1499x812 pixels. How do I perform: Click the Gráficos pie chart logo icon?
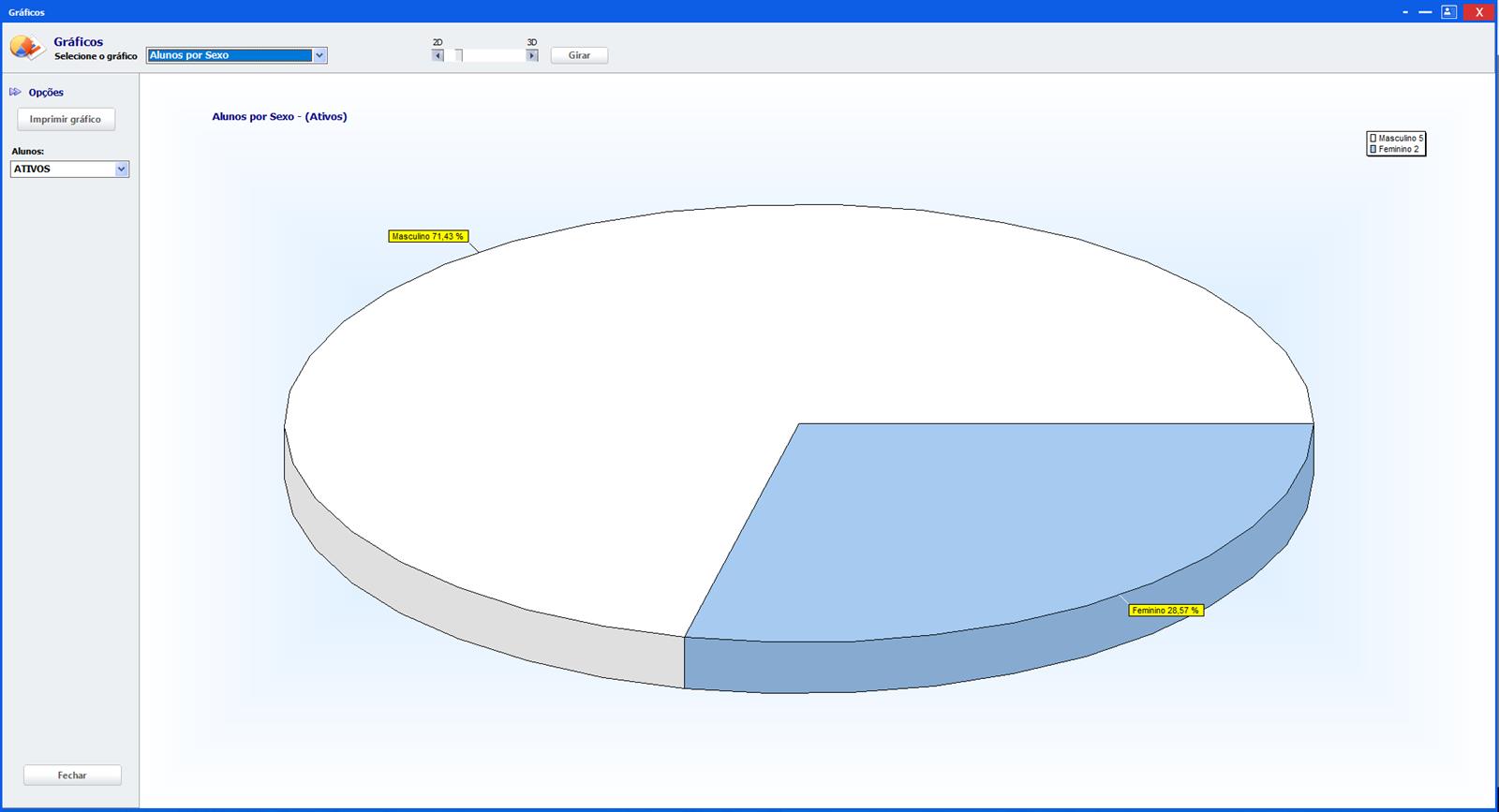tap(27, 48)
